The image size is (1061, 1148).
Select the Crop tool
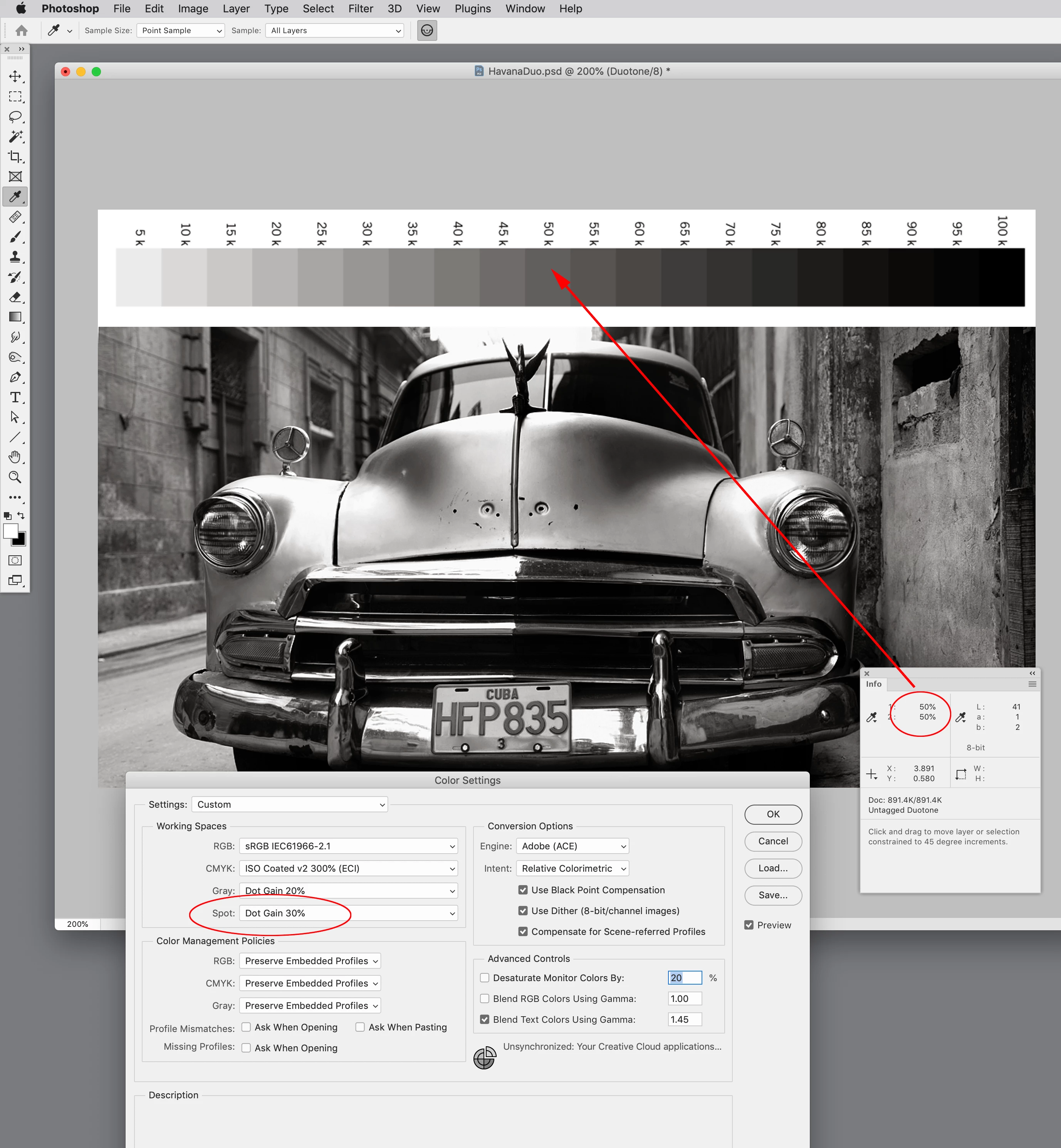[x=15, y=157]
